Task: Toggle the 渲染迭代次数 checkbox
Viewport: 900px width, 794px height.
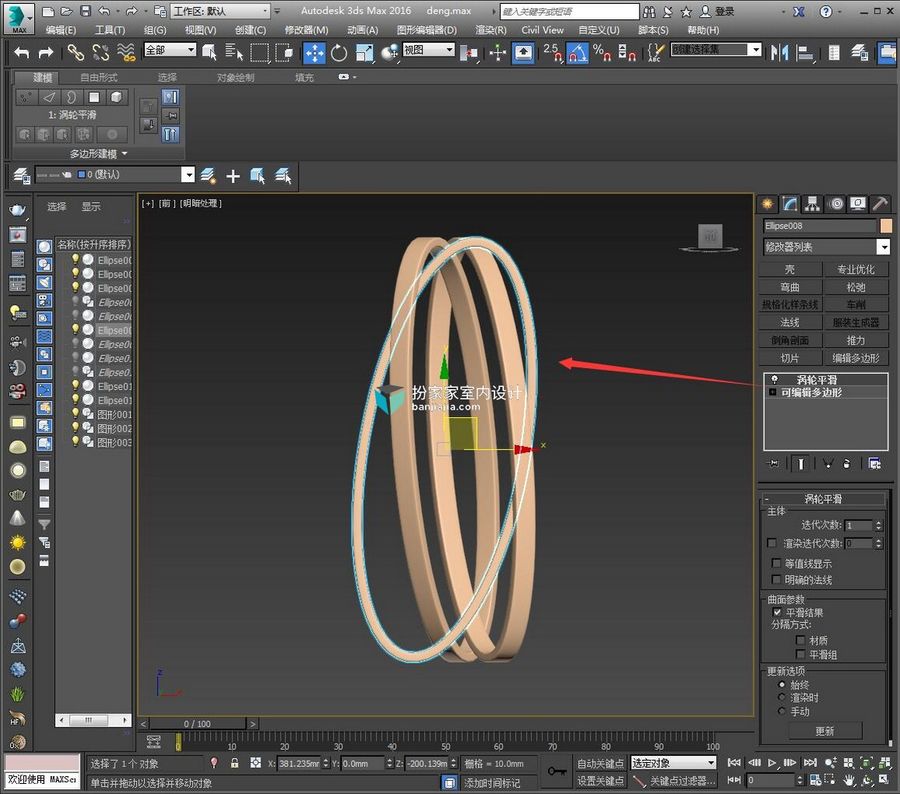Action: [x=772, y=543]
